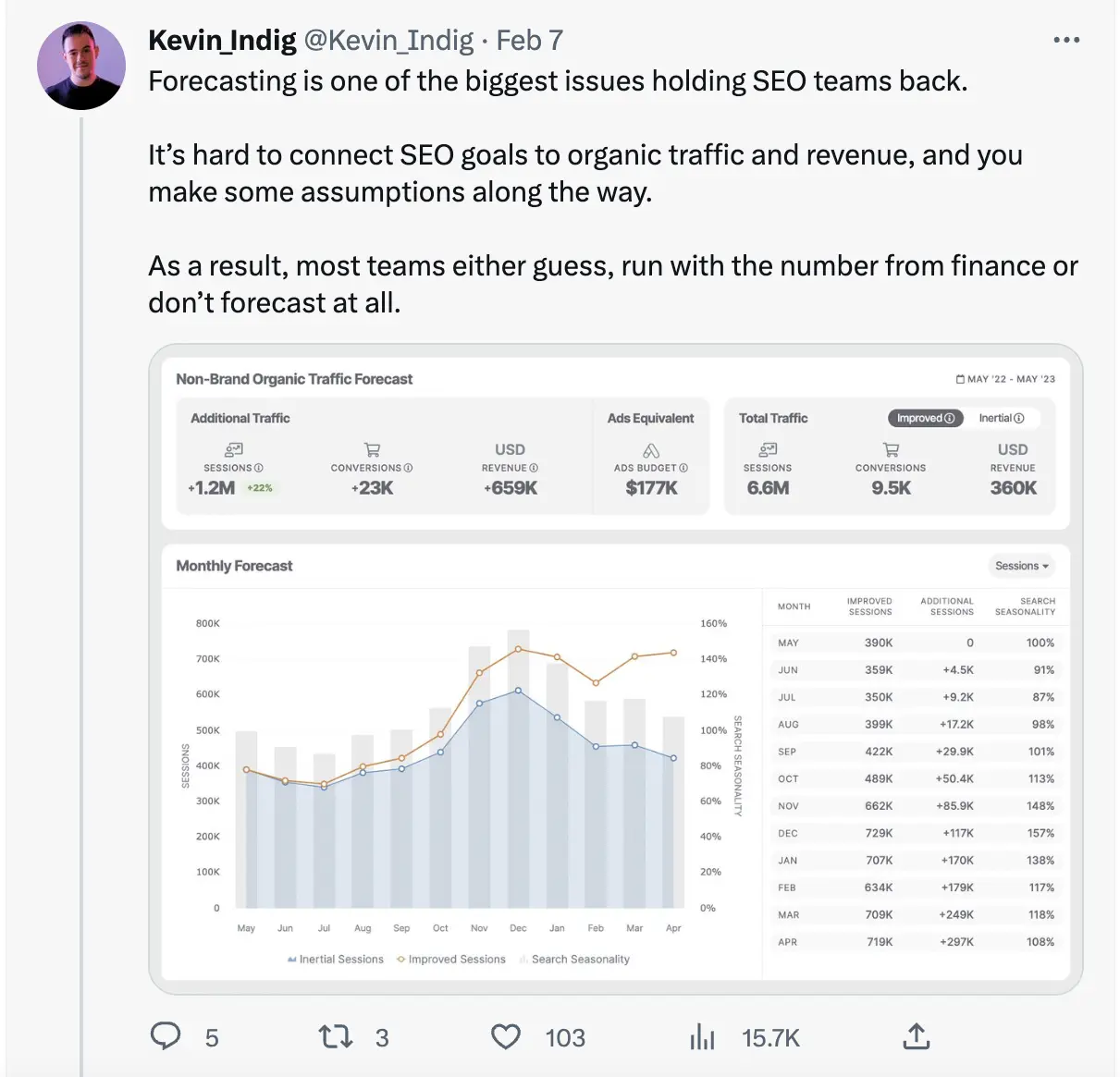Open the MAY '22 - MAY '23 date range
1120x1077 pixels.
tap(1005, 379)
